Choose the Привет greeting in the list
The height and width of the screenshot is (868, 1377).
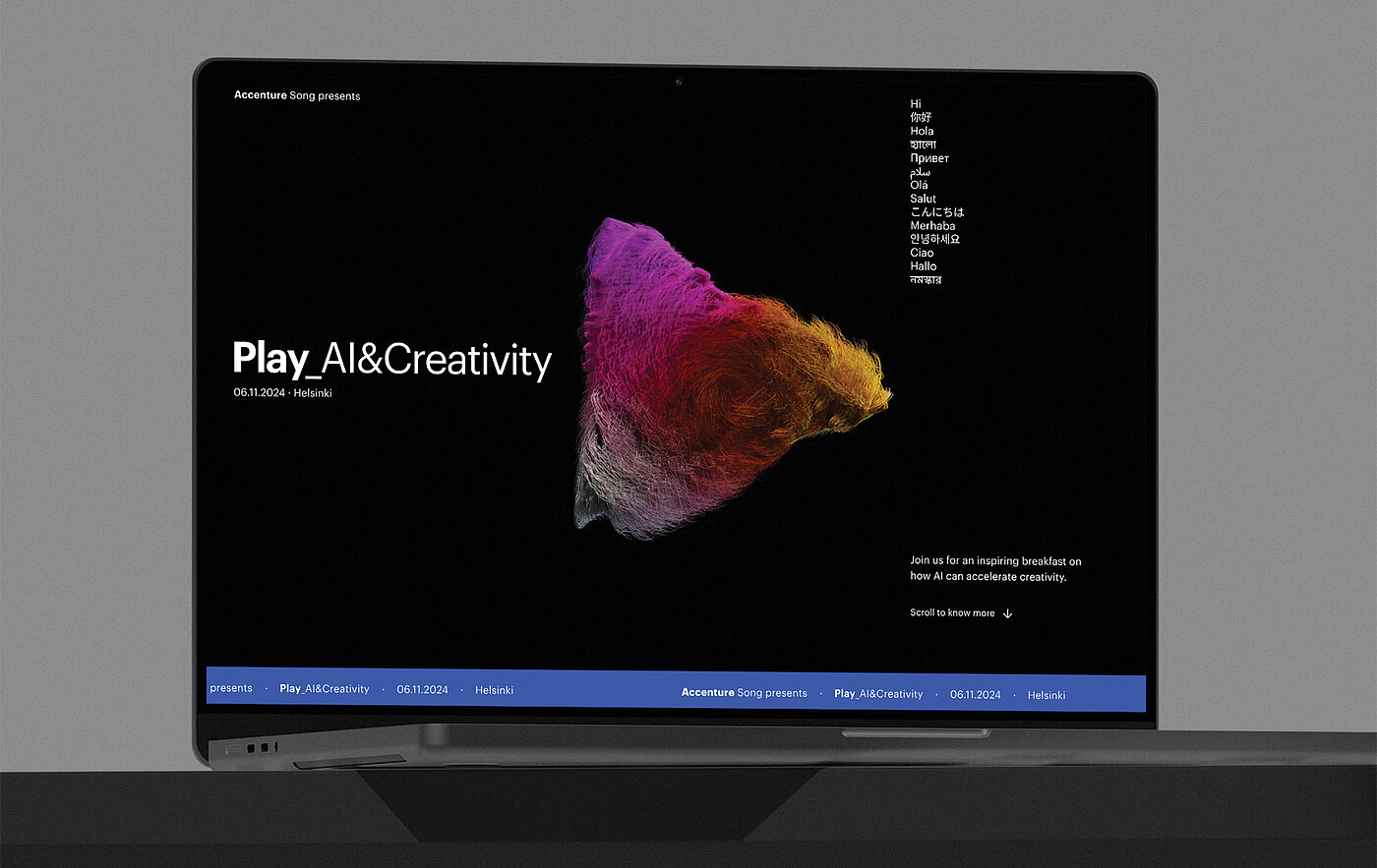pyautogui.click(x=929, y=158)
